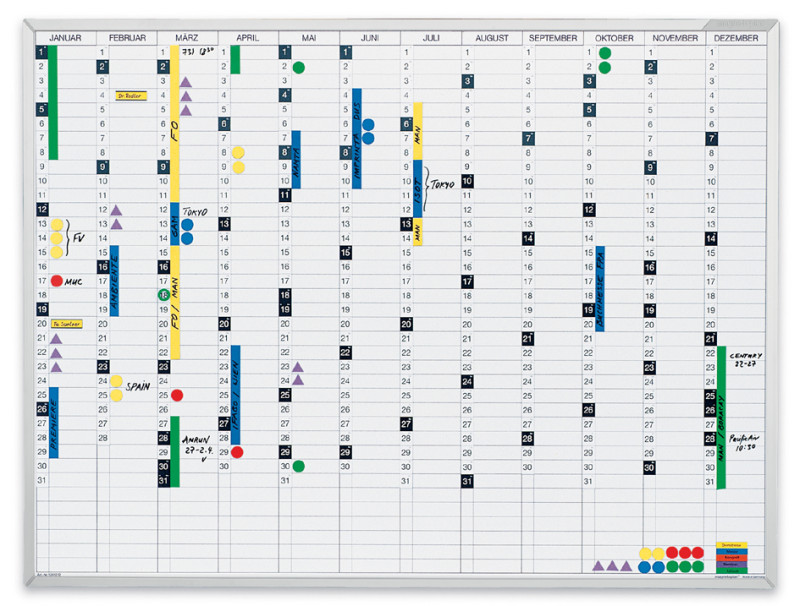Select the green magnet on Mai 30

pos(298,466)
